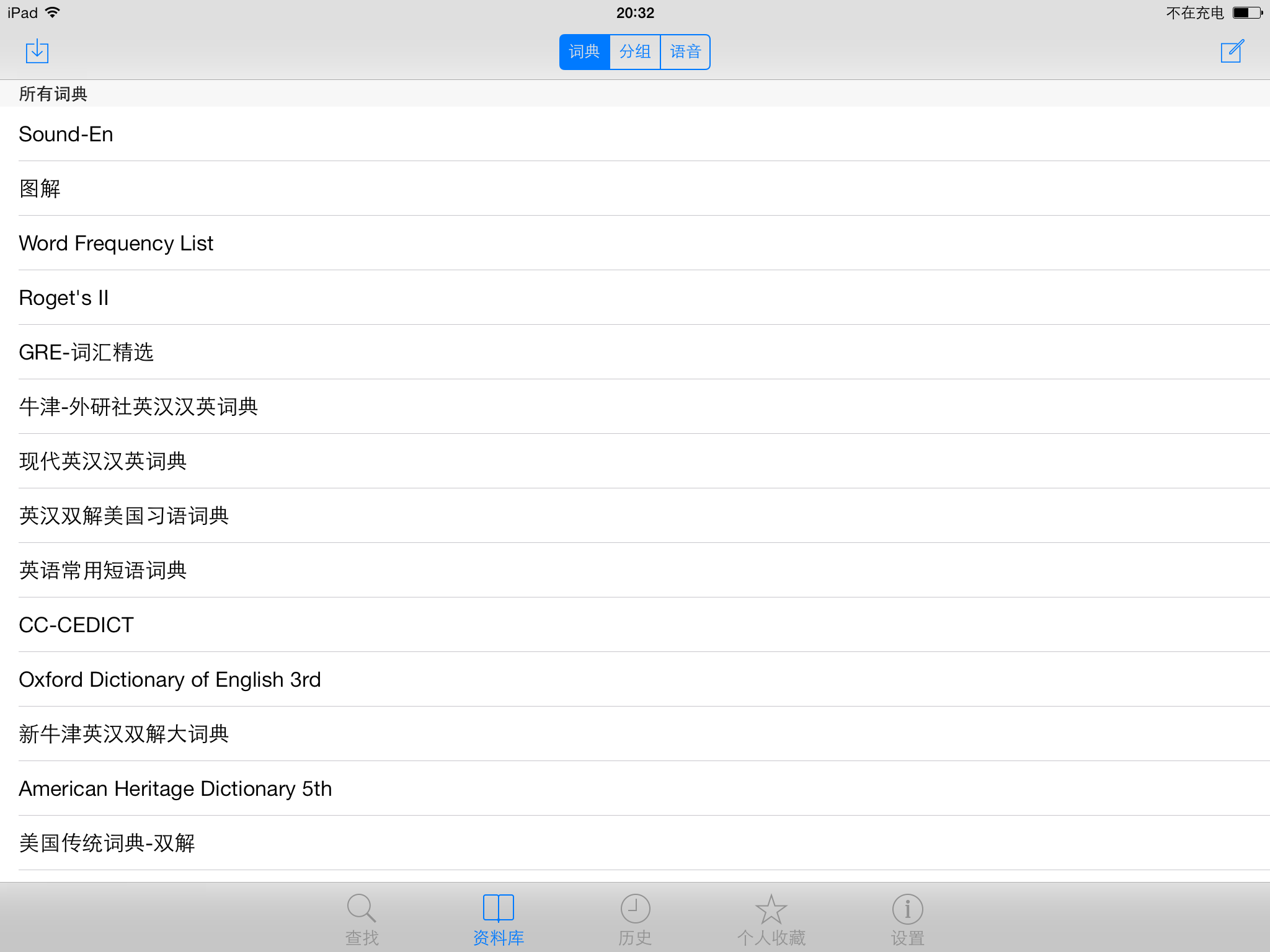
Task: Open American Heritage Dictionary 5th
Action: pos(635,788)
